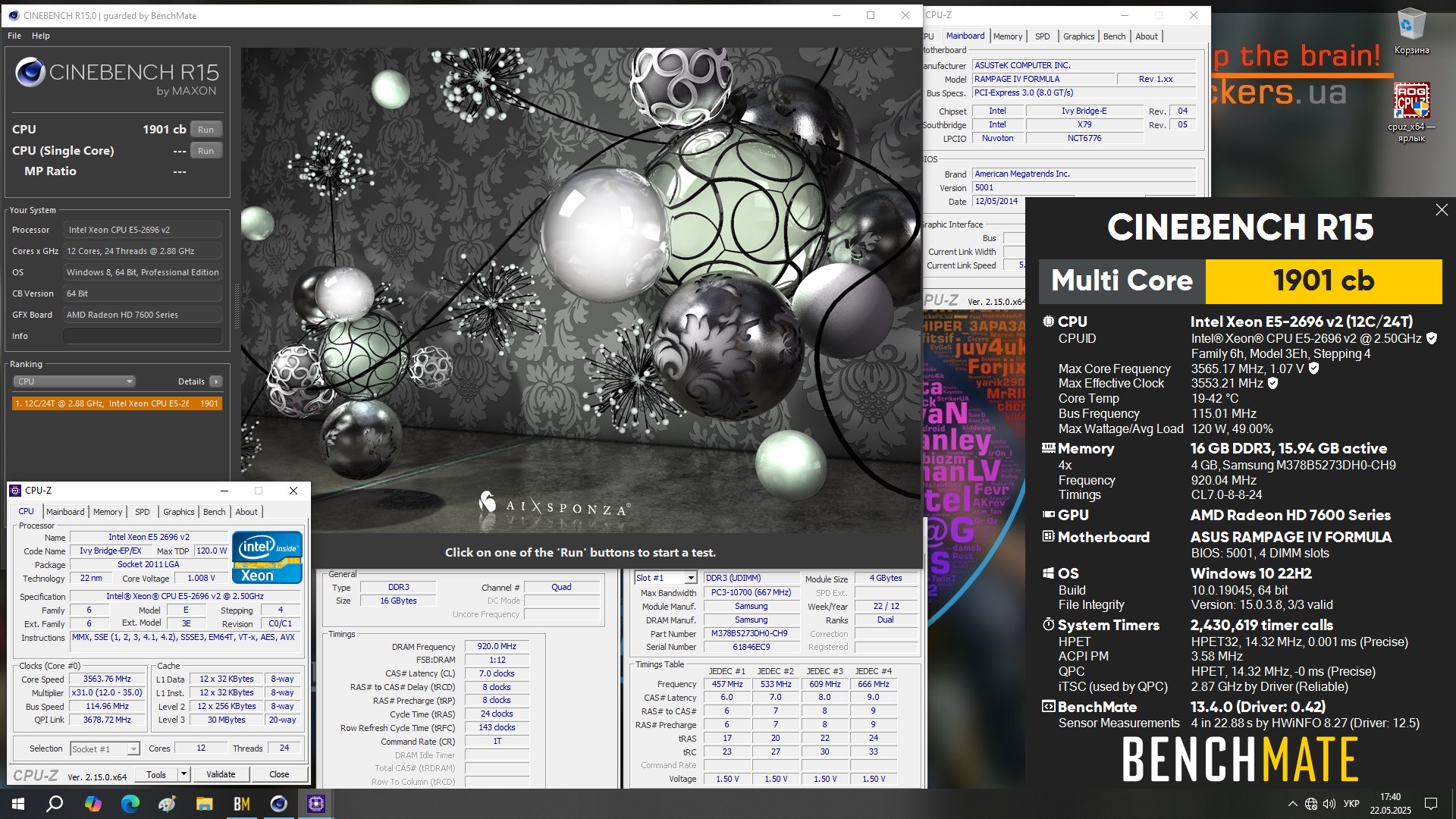Open the Help menu in Cinebench
This screenshot has width=1456, height=819.
pos(41,36)
